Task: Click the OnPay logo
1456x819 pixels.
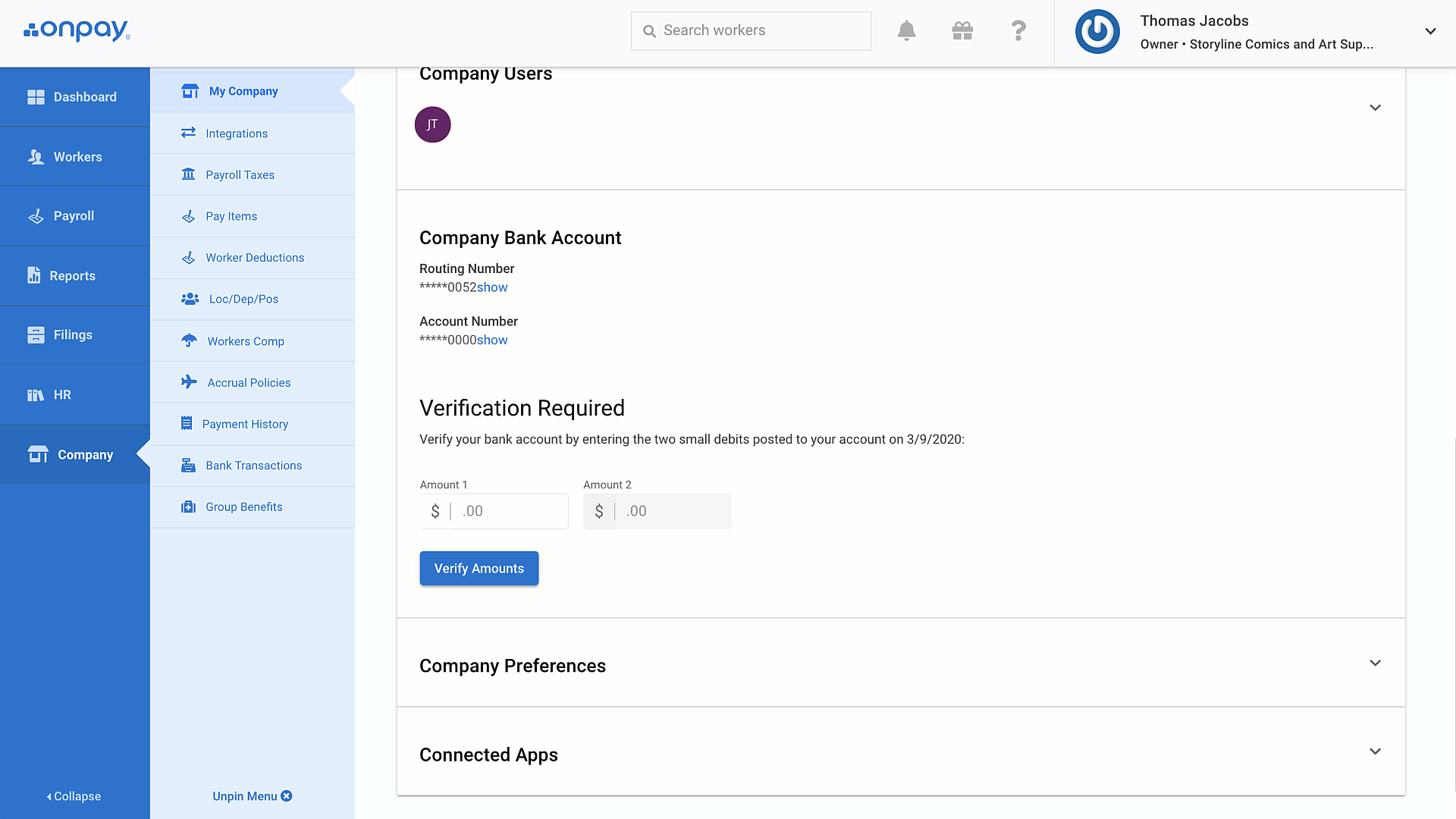Action: pyautogui.click(x=77, y=30)
